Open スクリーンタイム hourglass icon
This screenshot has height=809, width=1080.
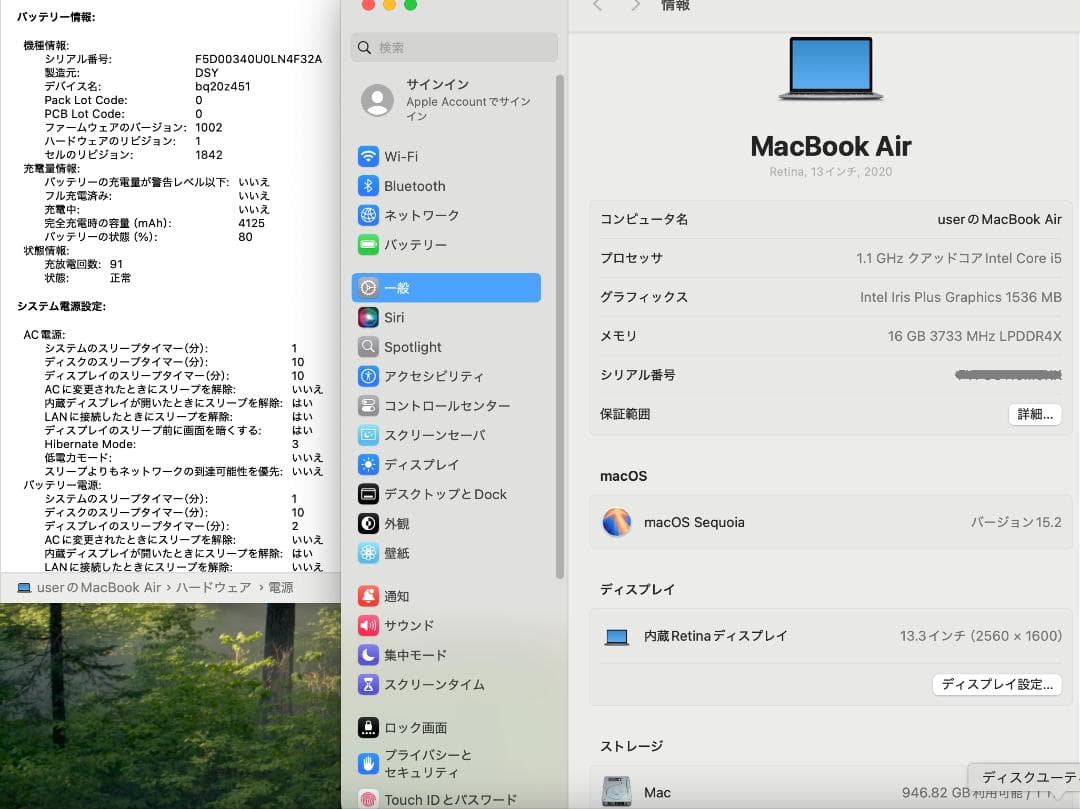pos(368,684)
